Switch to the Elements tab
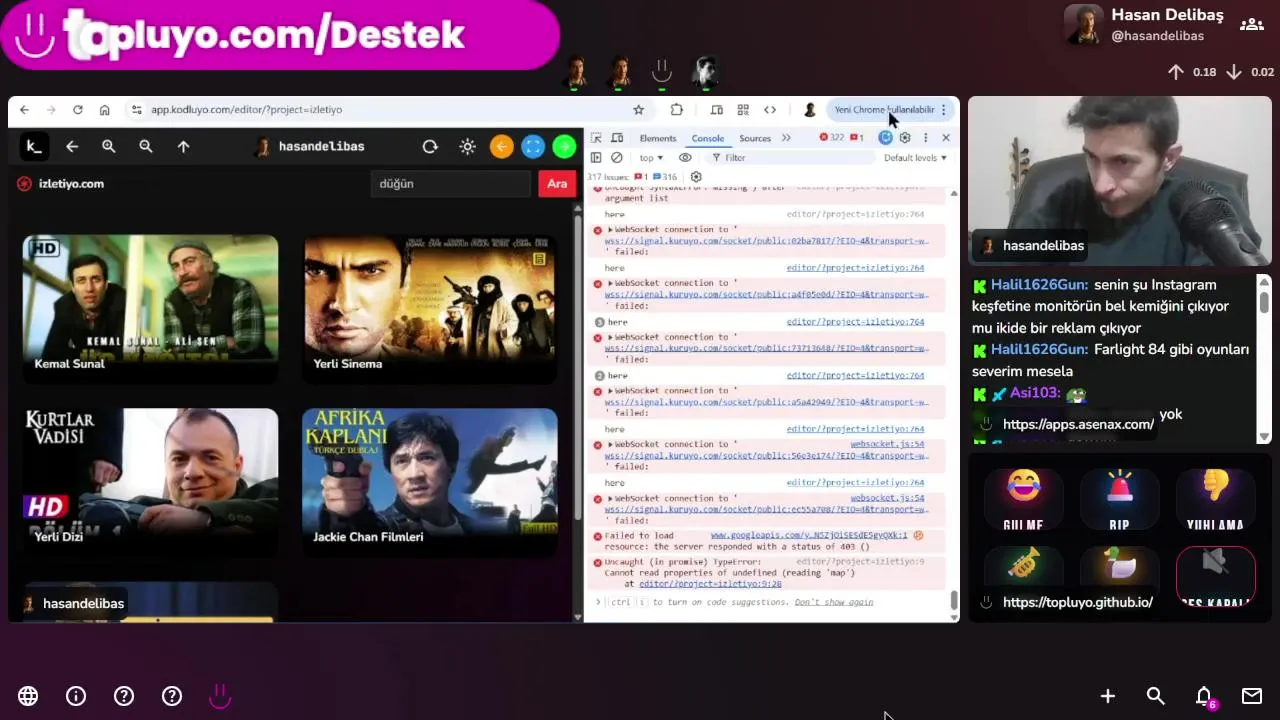 click(x=658, y=138)
